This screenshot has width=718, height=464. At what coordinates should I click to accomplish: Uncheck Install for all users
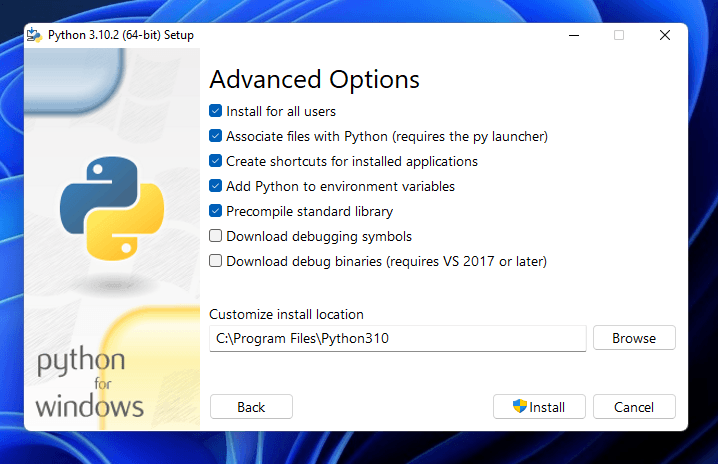pyautogui.click(x=216, y=111)
